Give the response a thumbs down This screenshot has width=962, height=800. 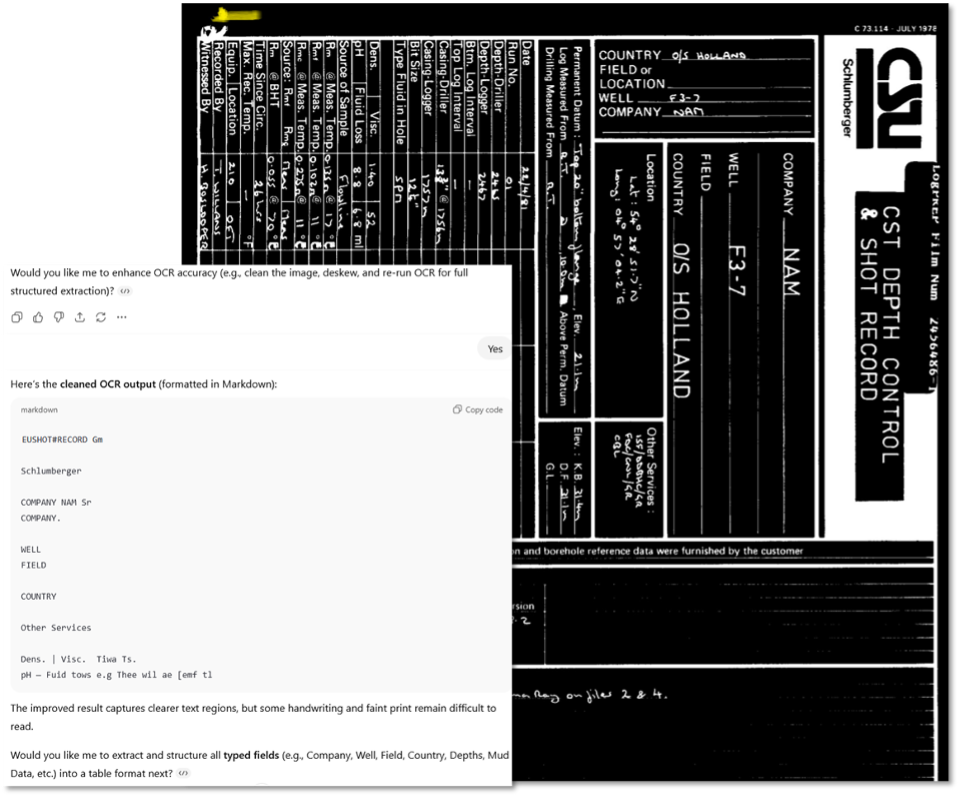59,317
